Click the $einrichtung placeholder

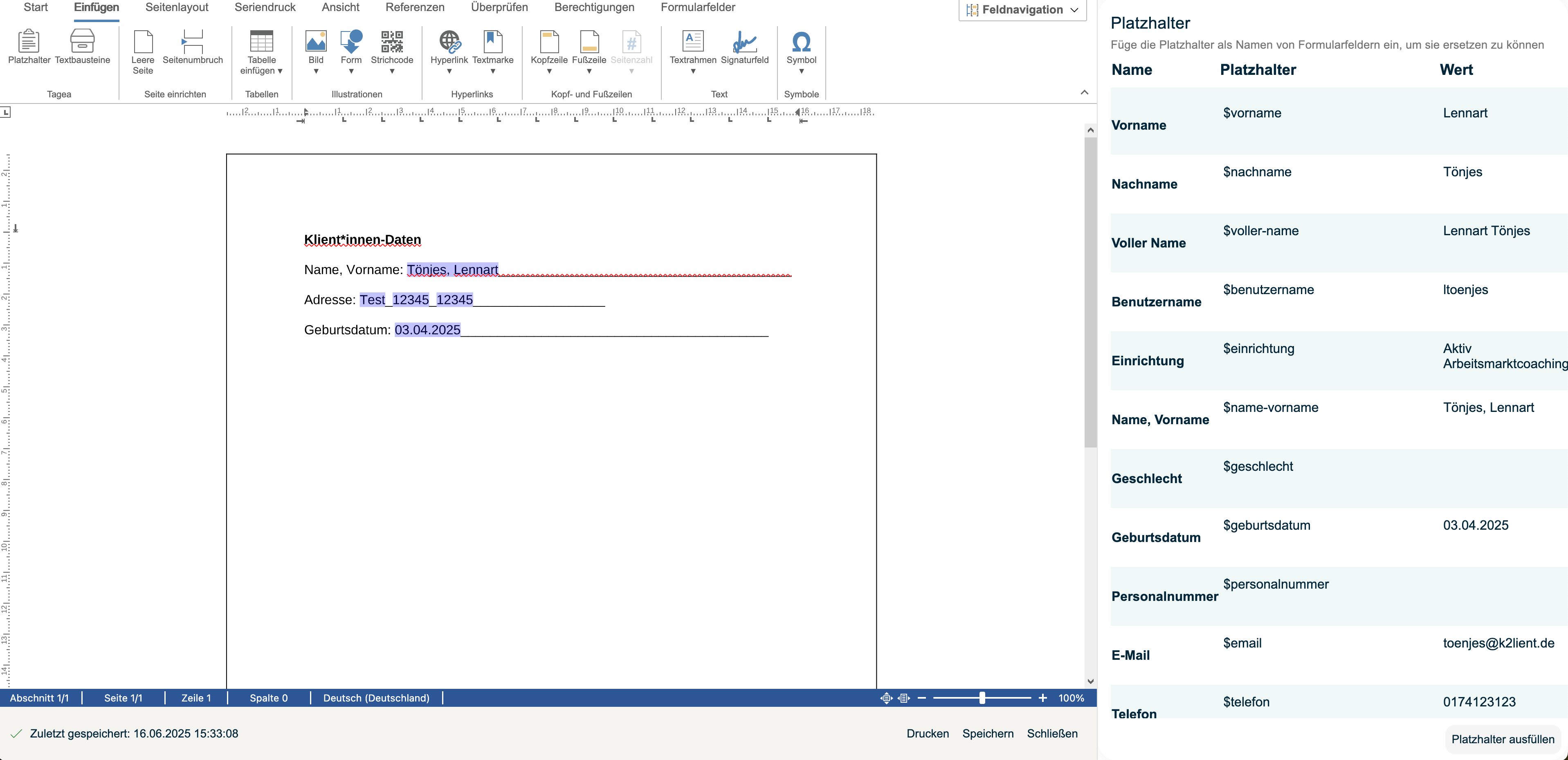coord(1259,349)
